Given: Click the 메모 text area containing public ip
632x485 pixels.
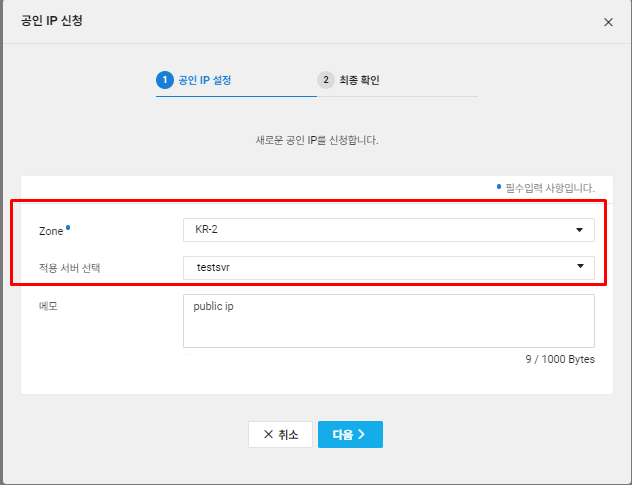Looking at the screenshot, I should 389,321.
